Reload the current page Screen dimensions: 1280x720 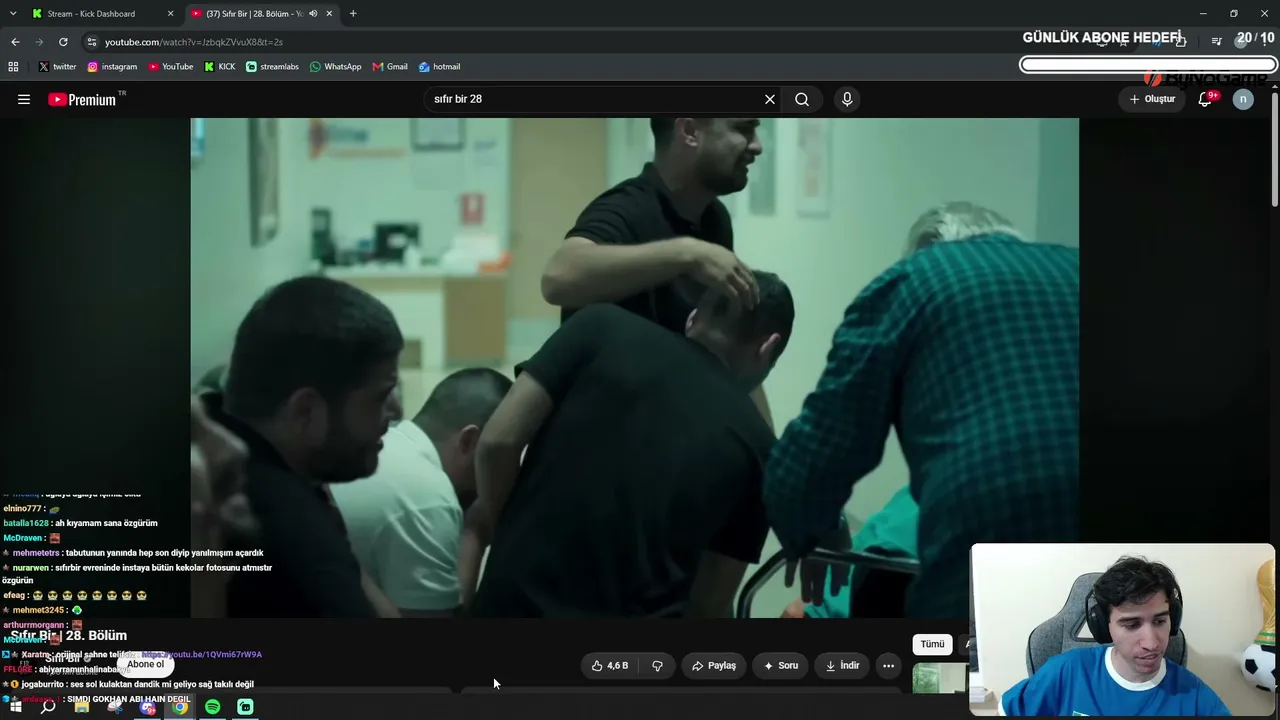(x=63, y=42)
